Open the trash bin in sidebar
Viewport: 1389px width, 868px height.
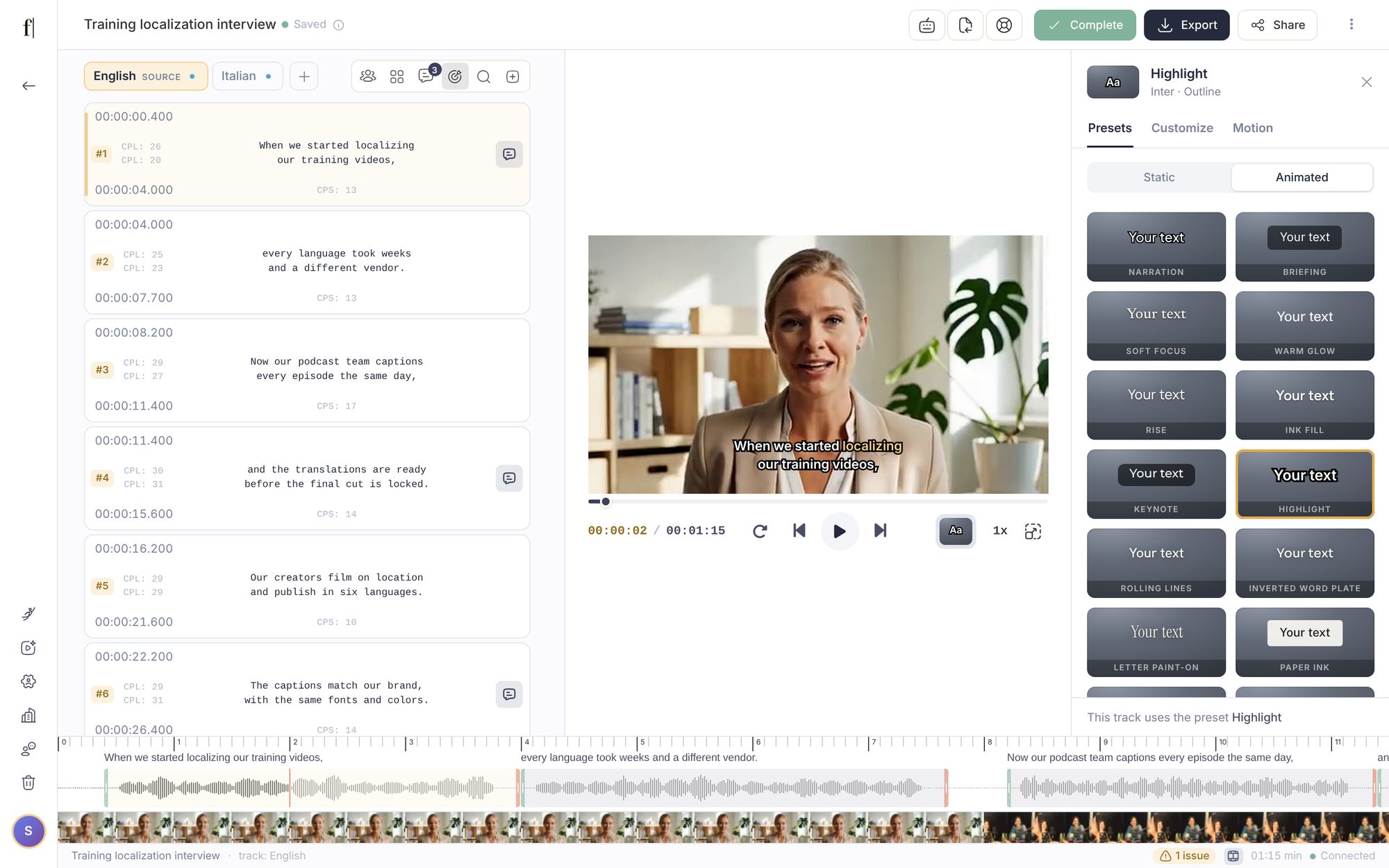pos(28,783)
